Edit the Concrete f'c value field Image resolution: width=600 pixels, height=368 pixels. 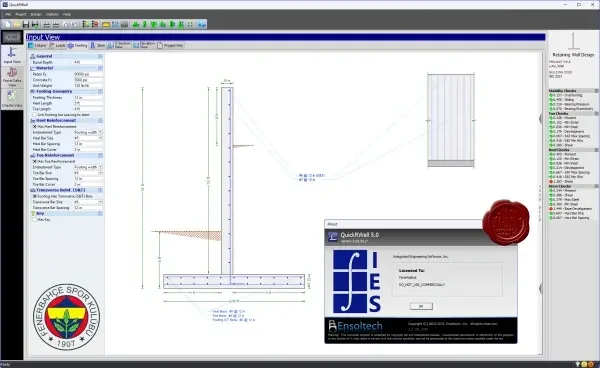point(88,80)
